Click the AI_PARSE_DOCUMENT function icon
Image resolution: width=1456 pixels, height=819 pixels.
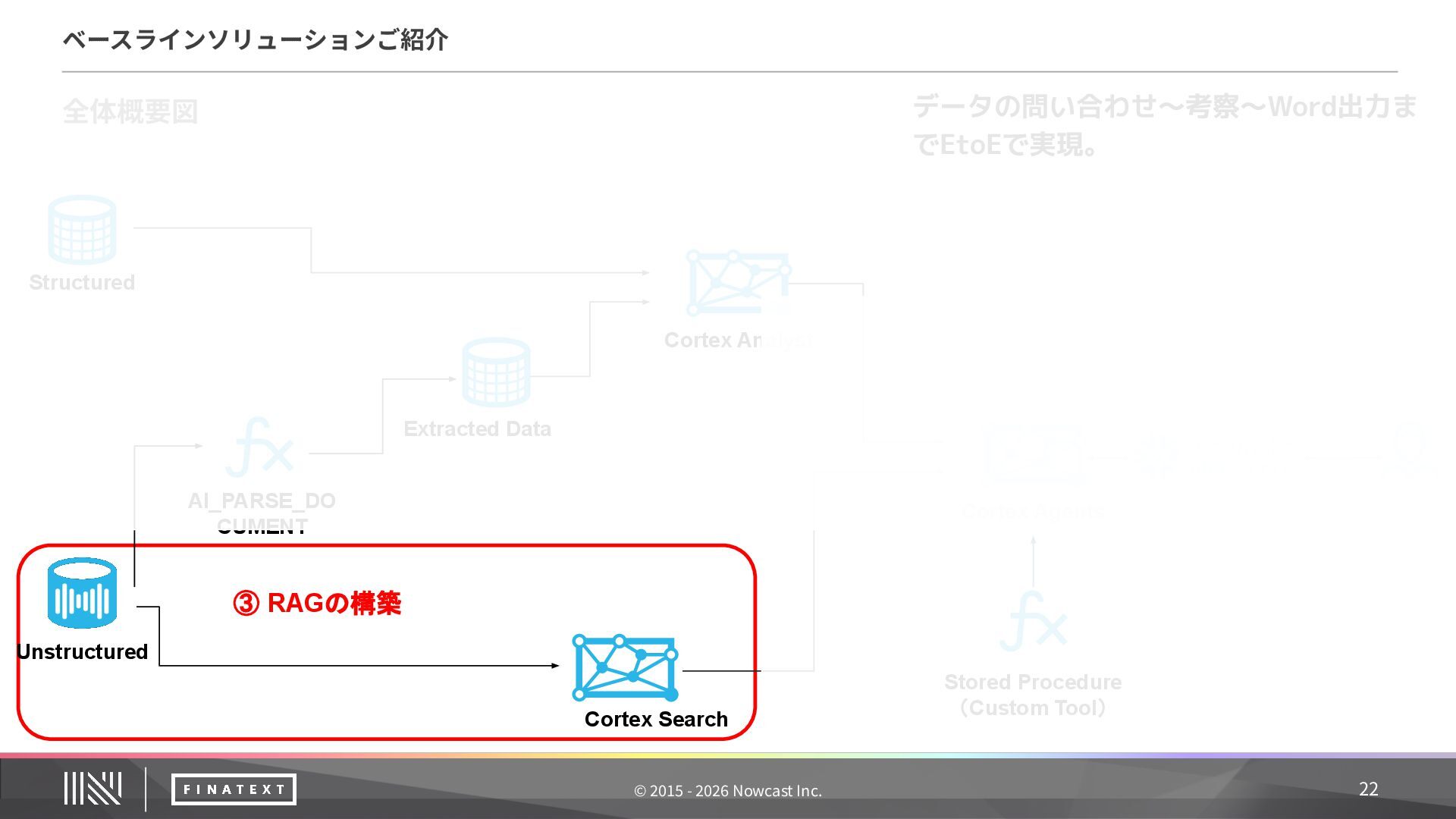pyautogui.click(x=260, y=447)
